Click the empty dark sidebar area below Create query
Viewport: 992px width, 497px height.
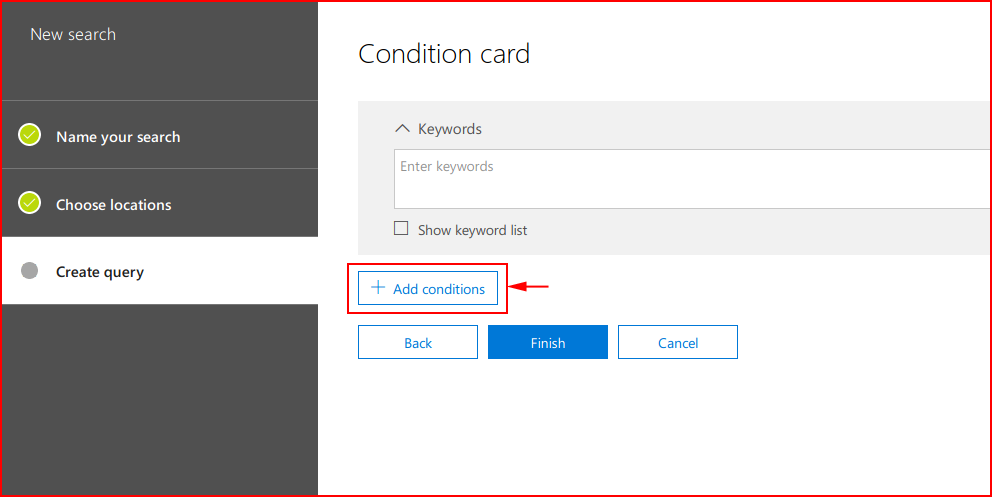click(160, 398)
